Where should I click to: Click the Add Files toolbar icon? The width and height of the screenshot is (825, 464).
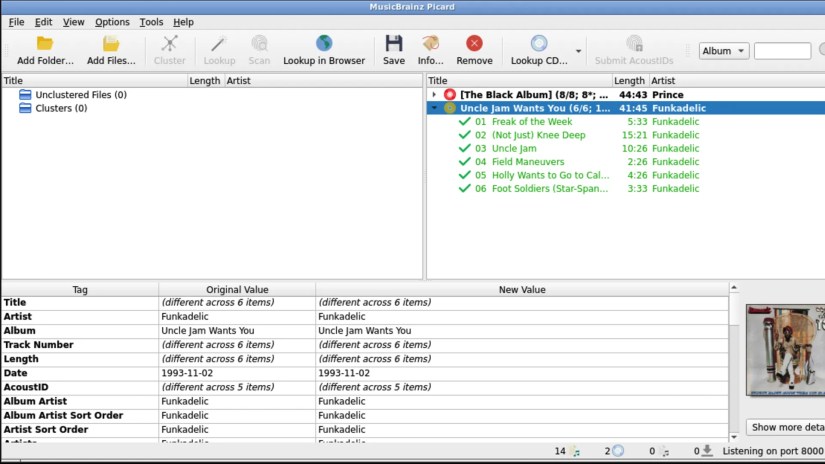(x=111, y=44)
